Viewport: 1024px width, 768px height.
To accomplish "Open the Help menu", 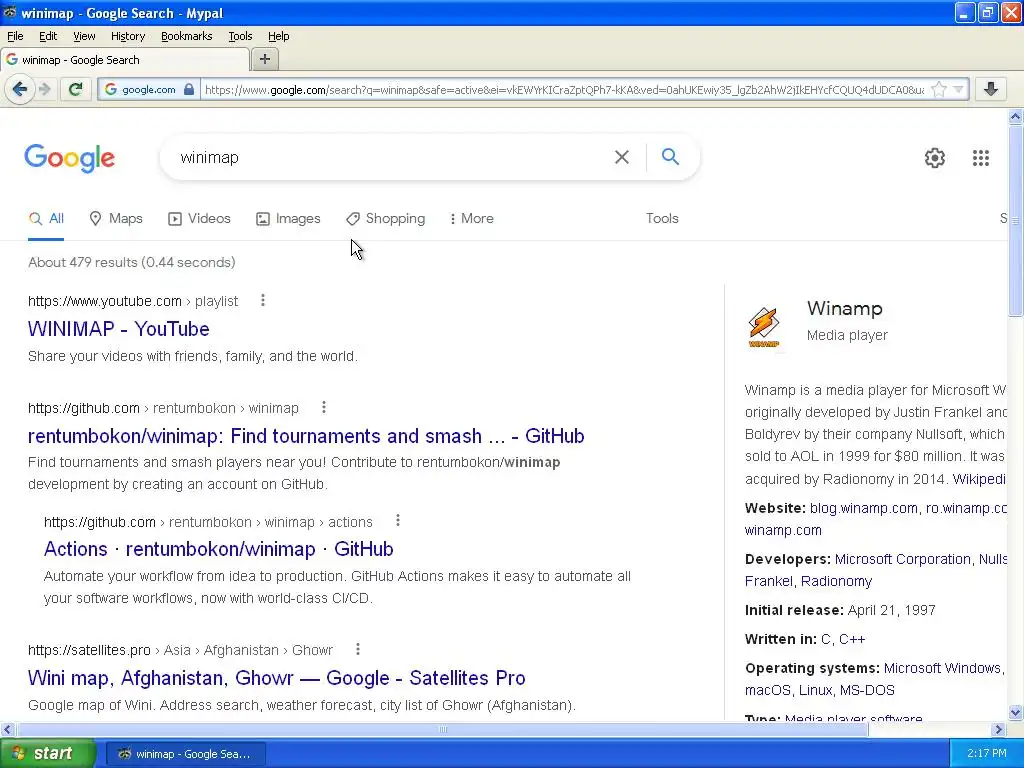I will click(278, 36).
